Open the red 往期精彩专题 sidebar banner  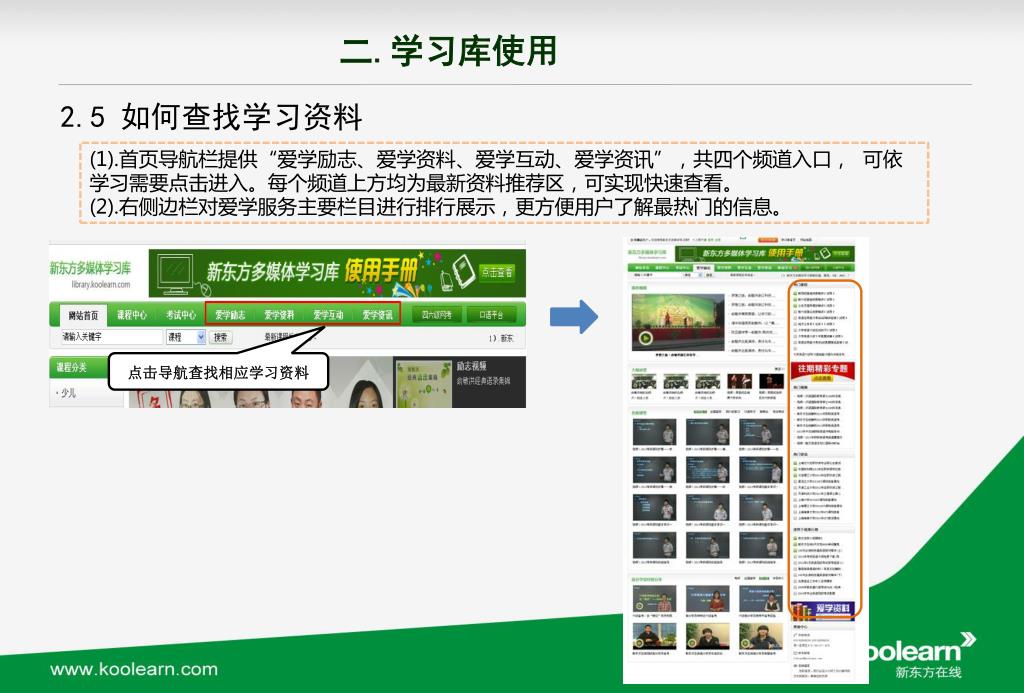pyautogui.click(x=822, y=372)
